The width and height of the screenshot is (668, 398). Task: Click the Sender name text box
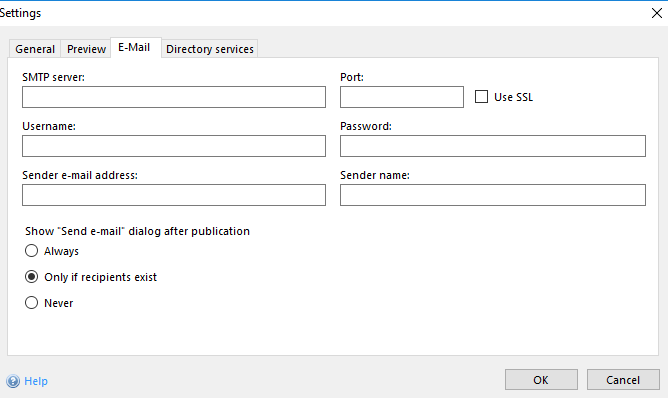(x=493, y=195)
